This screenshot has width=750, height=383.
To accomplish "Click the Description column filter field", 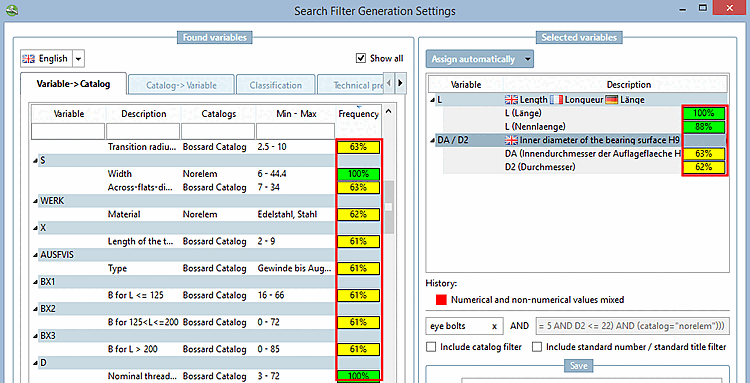I will click(143, 131).
